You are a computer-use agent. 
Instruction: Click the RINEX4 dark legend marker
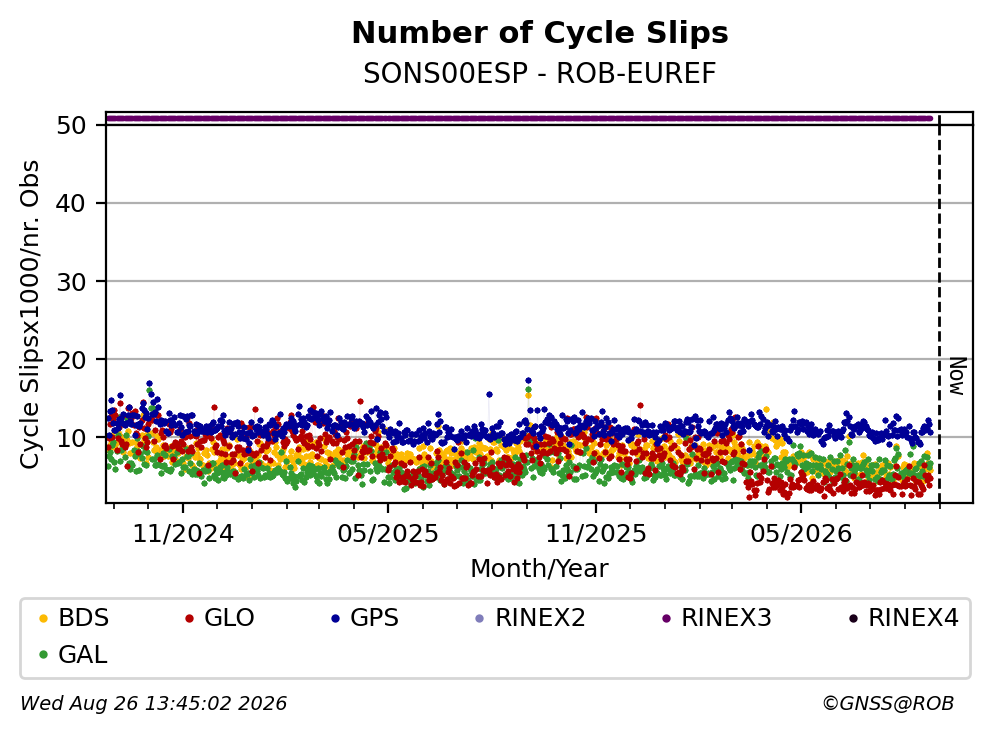(x=853, y=619)
